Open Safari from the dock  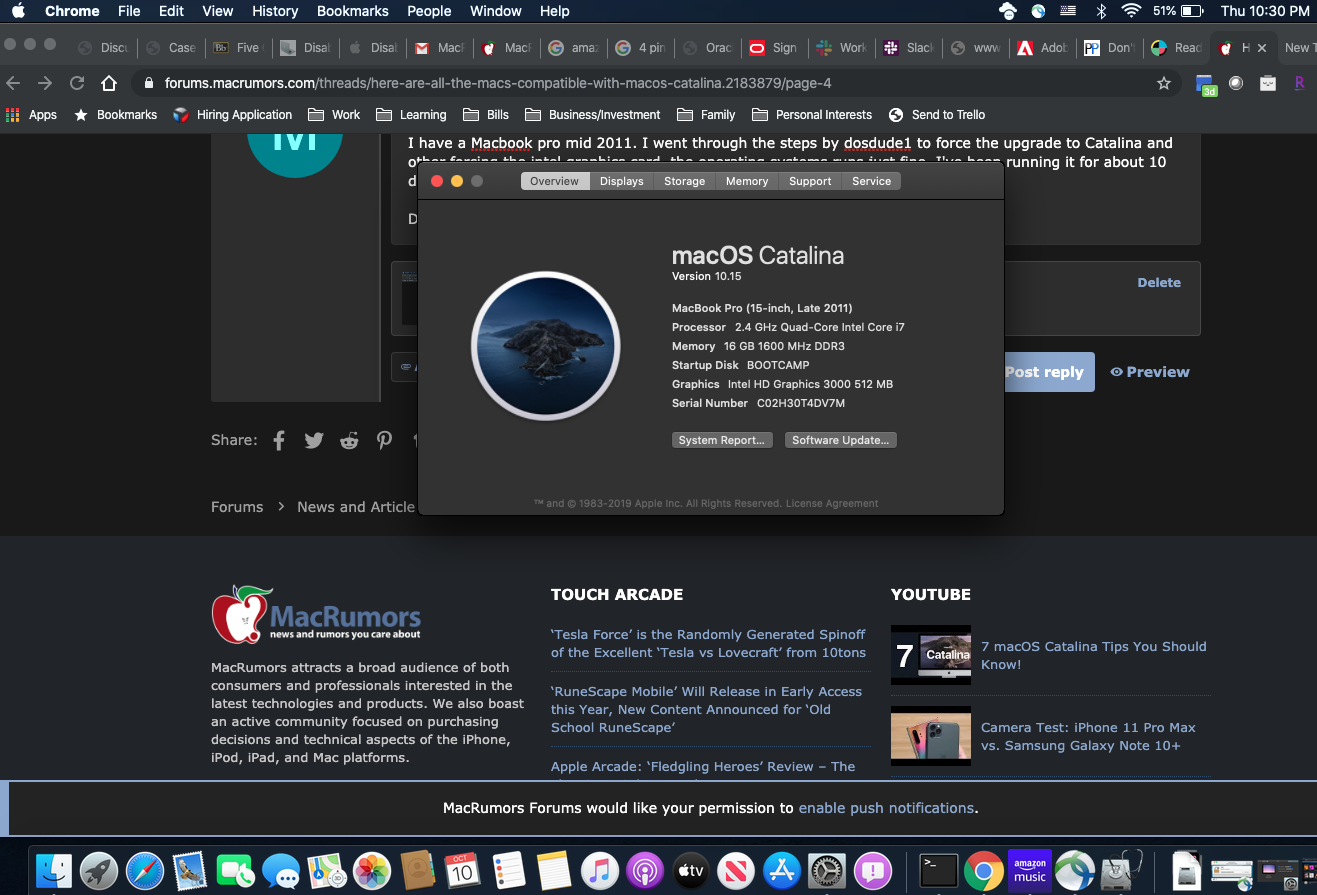pos(145,871)
